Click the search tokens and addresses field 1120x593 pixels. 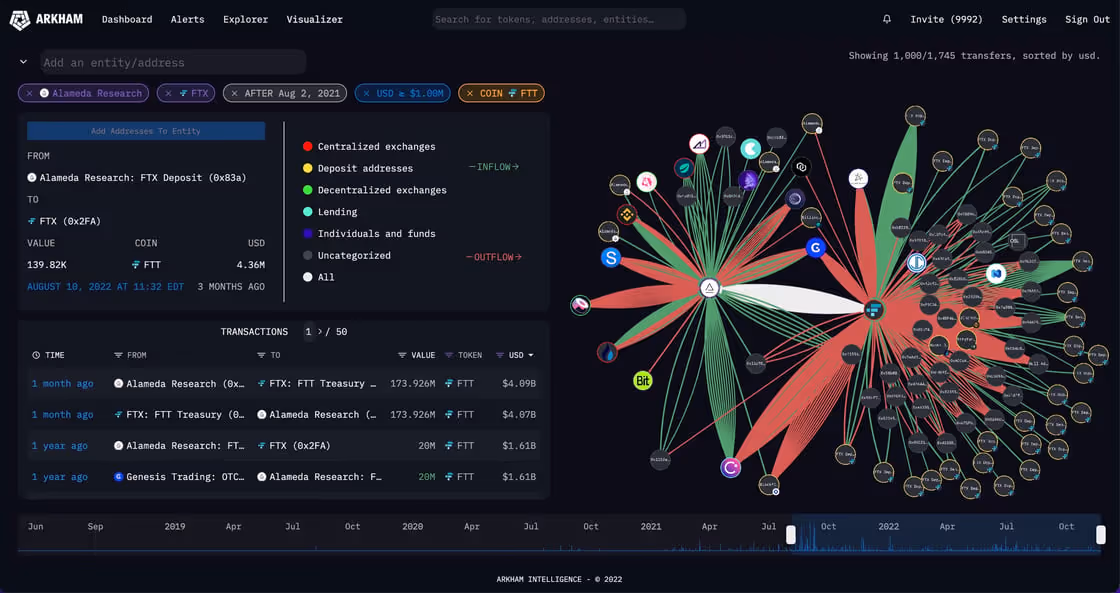pos(558,18)
